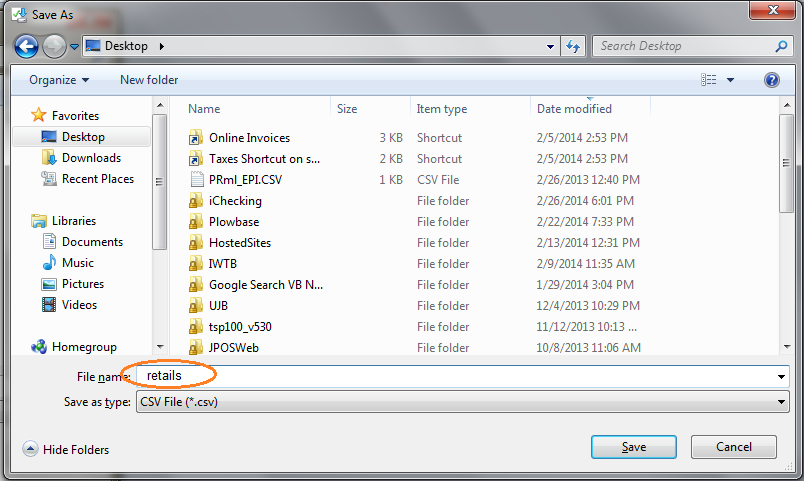Image resolution: width=804 pixels, height=481 pixels.
Task: Open the Organize menu
Action: pyautogui.click(x=58, y=80)
